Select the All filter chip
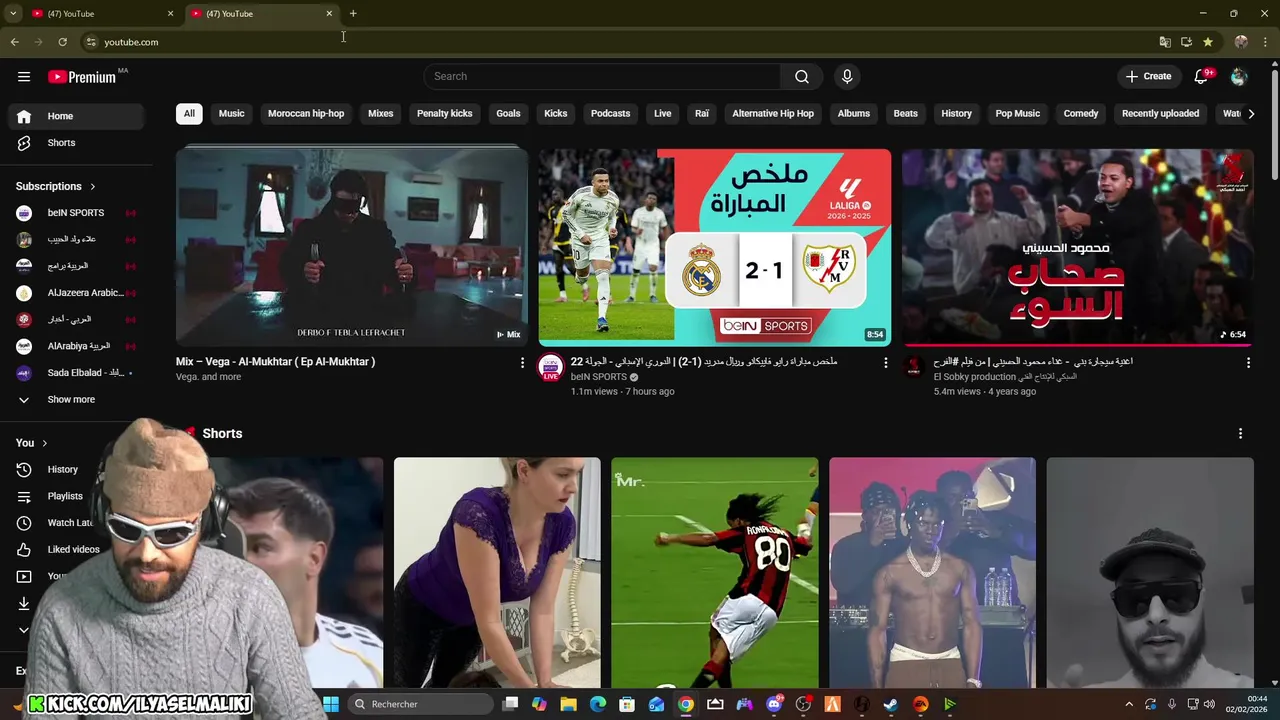The width and height of the screenshot is (1280, 720). pyautogui.click(x=189, y=113)
